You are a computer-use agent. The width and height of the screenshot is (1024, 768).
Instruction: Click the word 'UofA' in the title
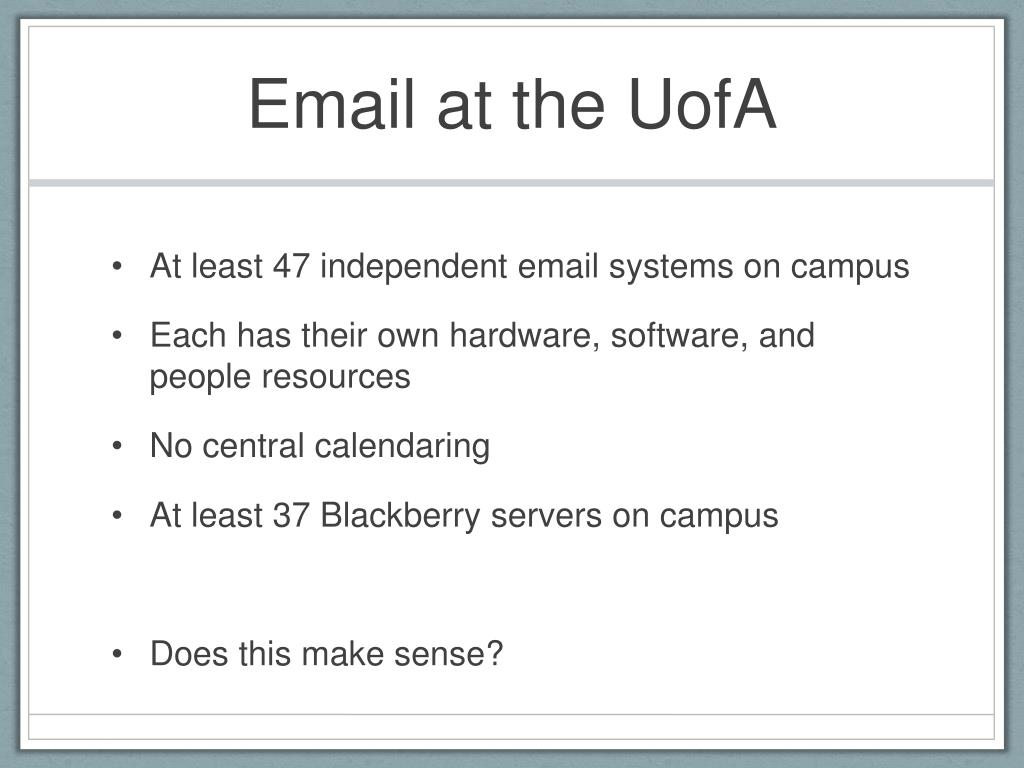point(702,104)
